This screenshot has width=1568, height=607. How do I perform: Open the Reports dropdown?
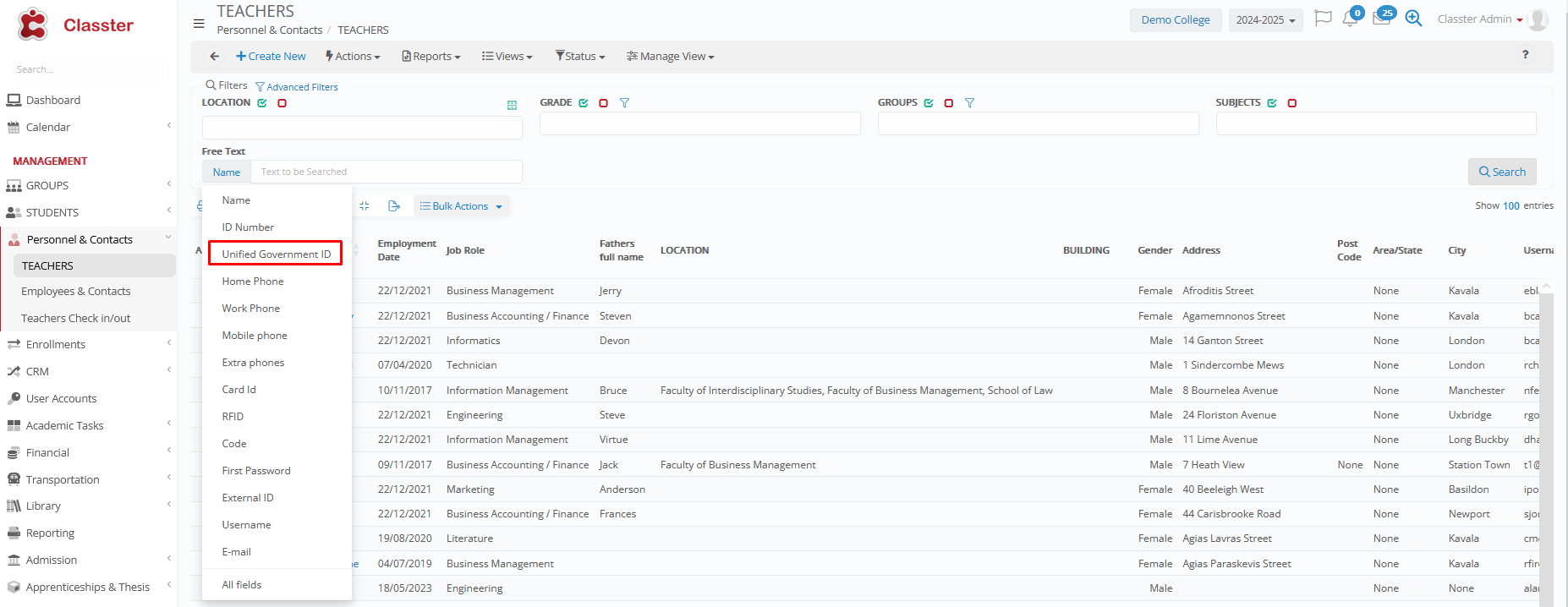[x=431, y=57]
